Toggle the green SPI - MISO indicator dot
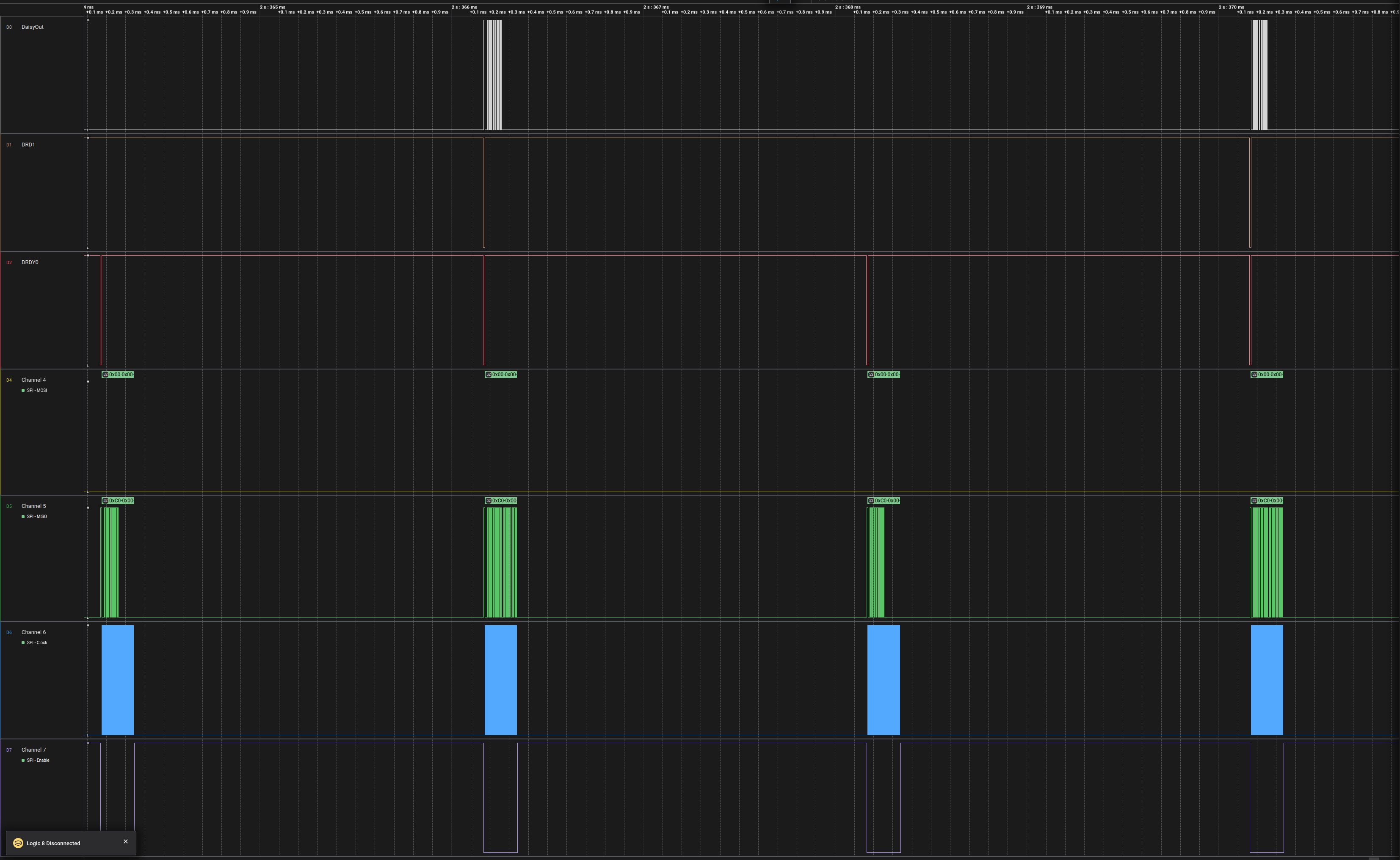 point(23,517)
